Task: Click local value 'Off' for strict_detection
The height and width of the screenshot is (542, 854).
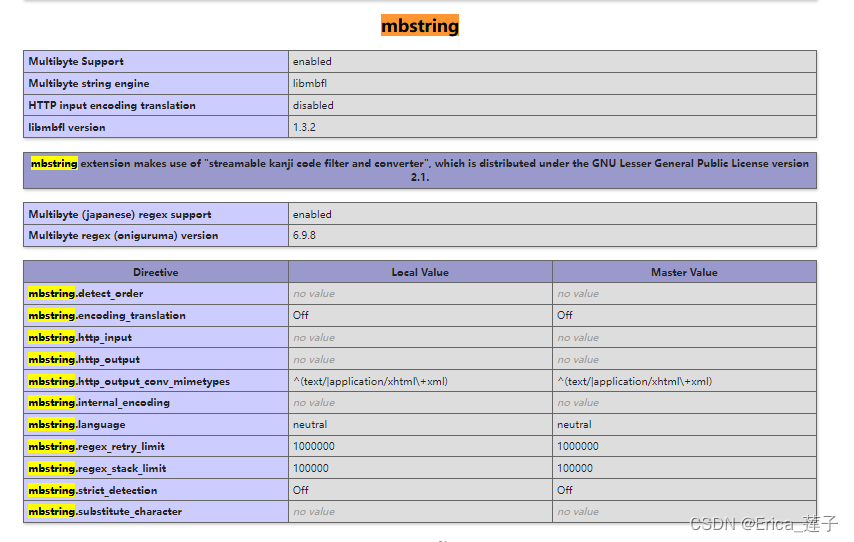Action: [301, 490]
